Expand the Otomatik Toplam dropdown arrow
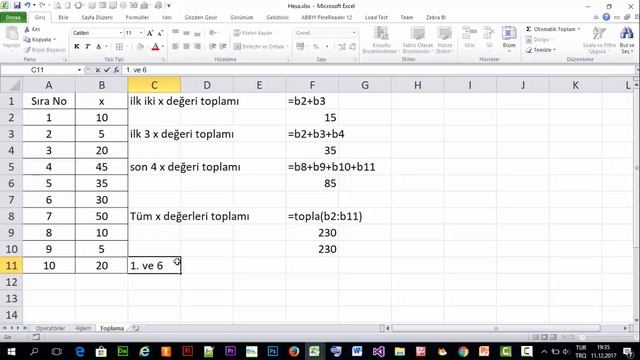Viewport: 640px width, 360px height. coord(579,29)
